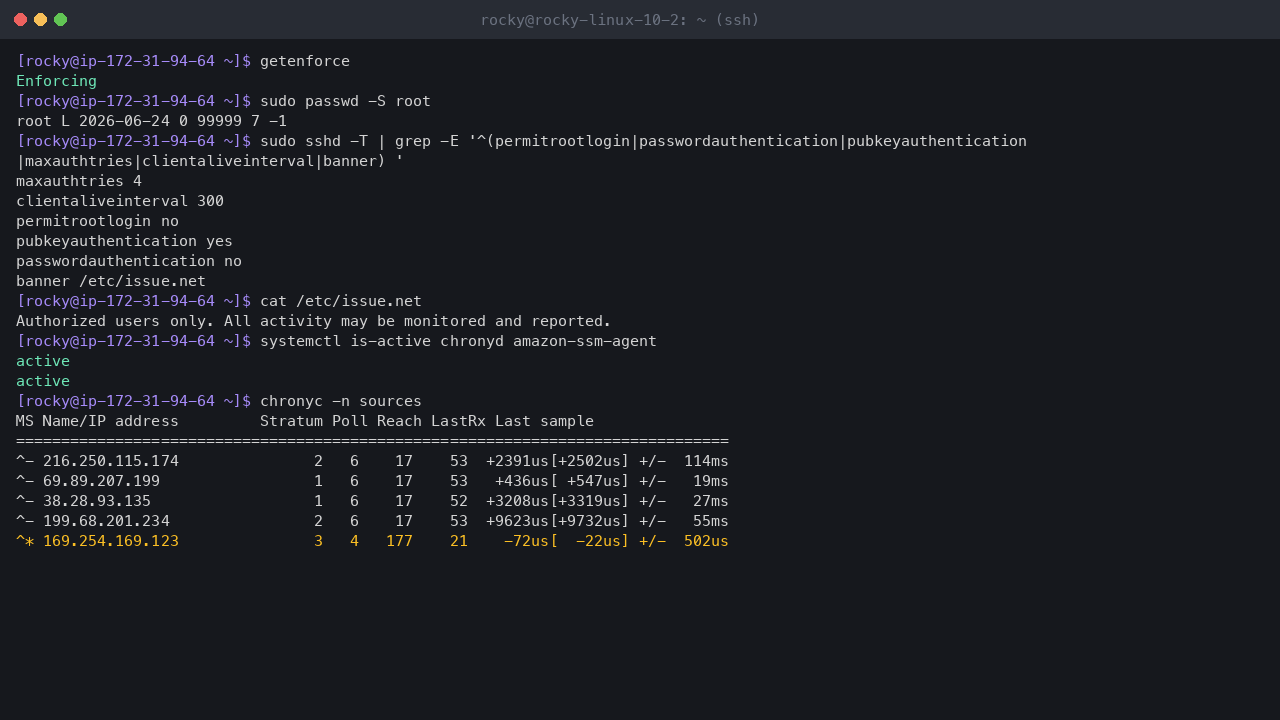Viewport: 1280px width, 720px height.
Task: Click the MS Name/IP address header
Action: pos(97,421)
